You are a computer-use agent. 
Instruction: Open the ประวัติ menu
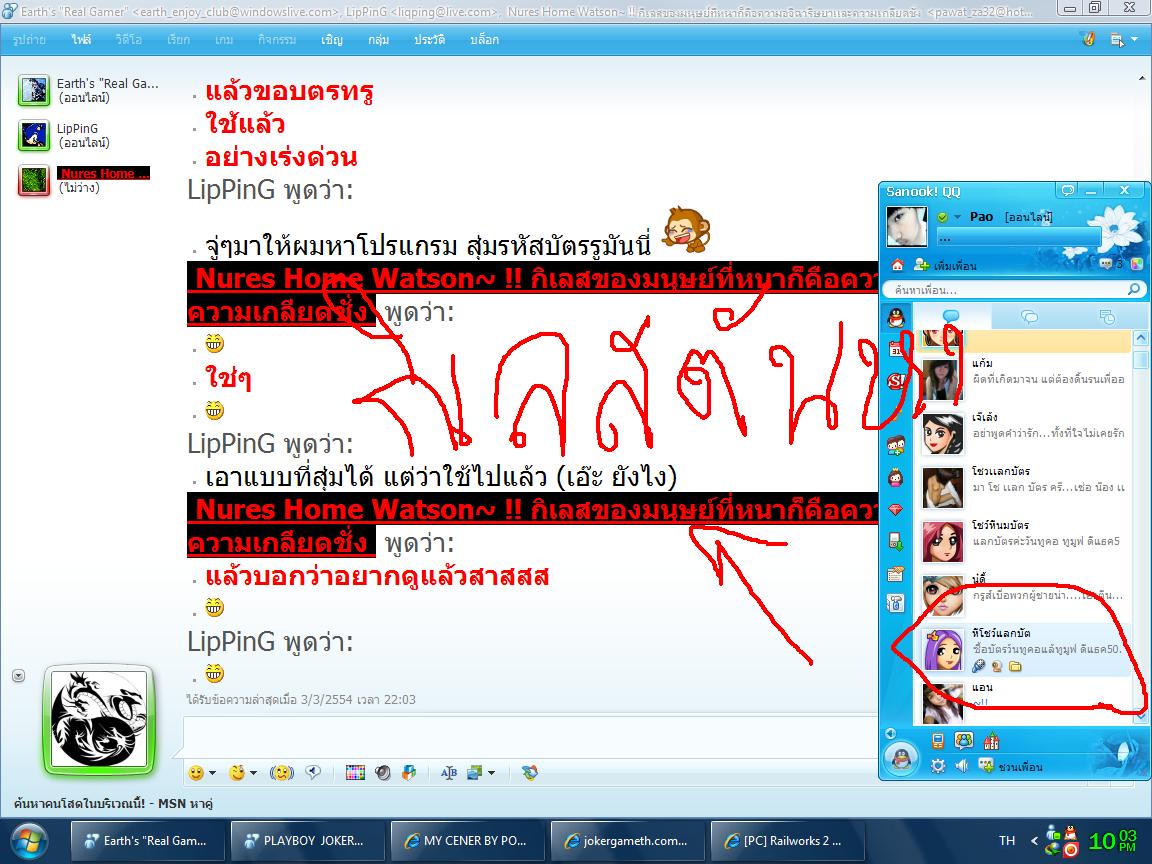point(429,40)
